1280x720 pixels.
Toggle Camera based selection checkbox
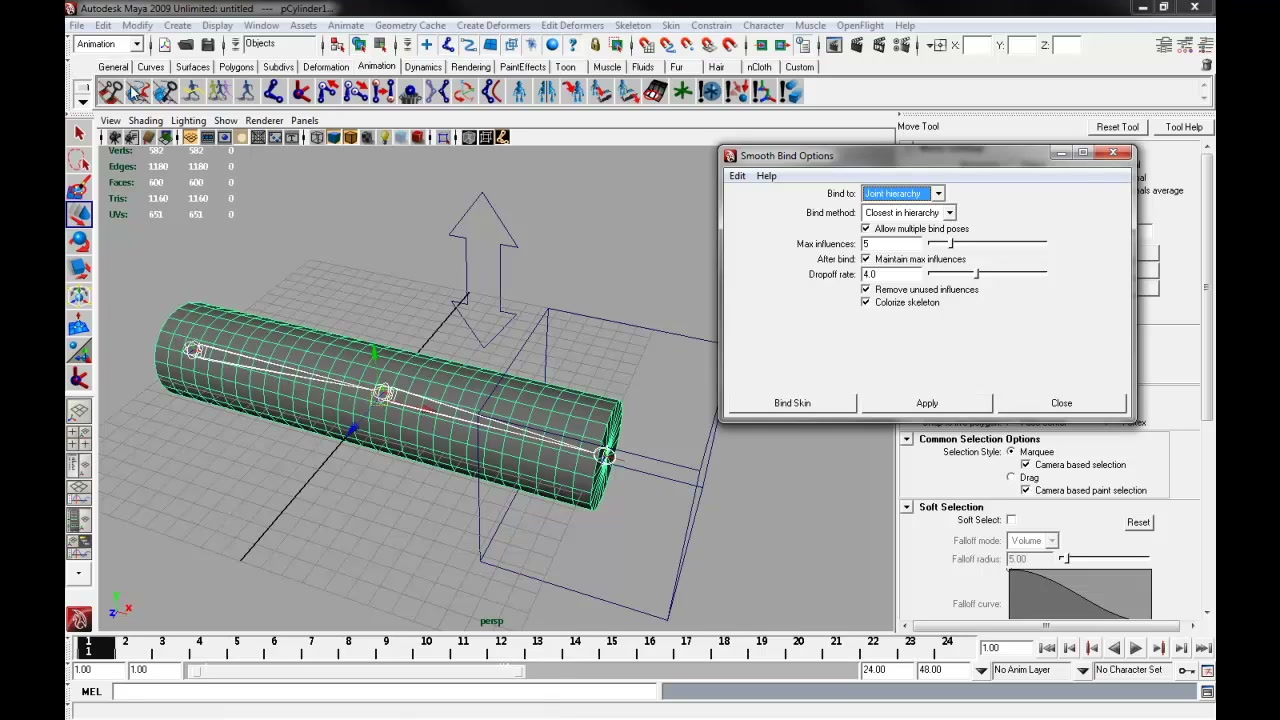tap(1025, 465)
